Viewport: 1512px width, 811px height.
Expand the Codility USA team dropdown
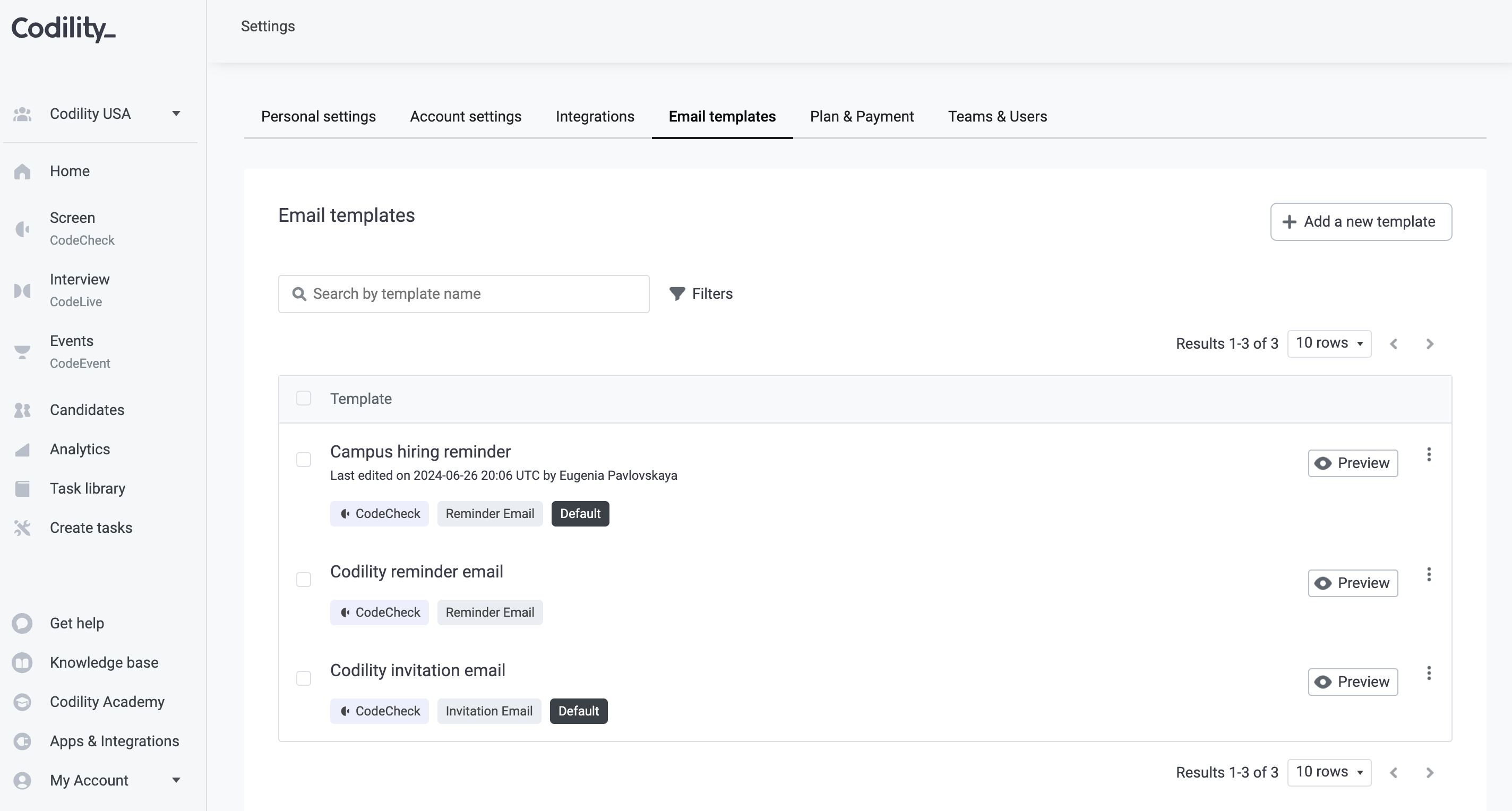[x=176, y=114]
